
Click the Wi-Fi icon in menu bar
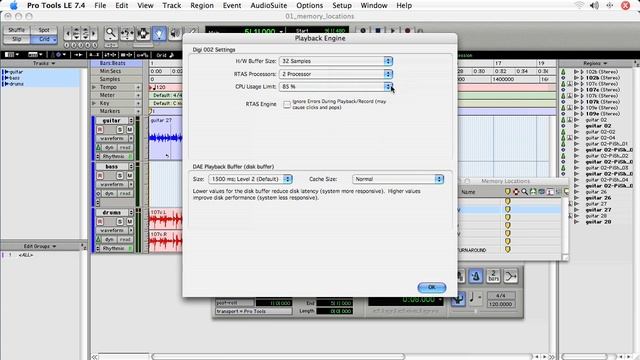pyautogui.click(x=579, y=5)
